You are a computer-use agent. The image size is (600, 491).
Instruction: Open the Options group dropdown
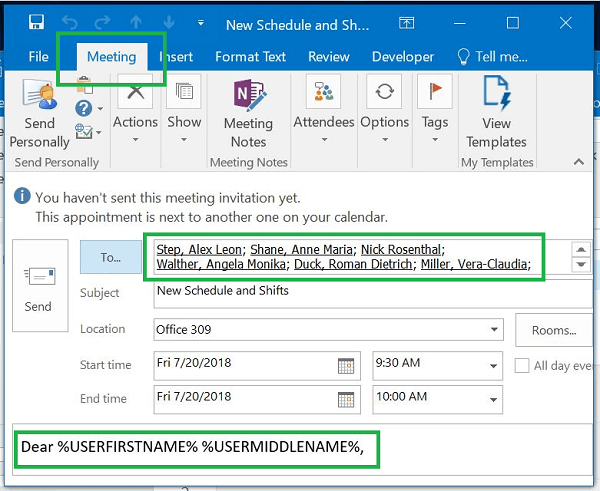click(x=385, y=111)
